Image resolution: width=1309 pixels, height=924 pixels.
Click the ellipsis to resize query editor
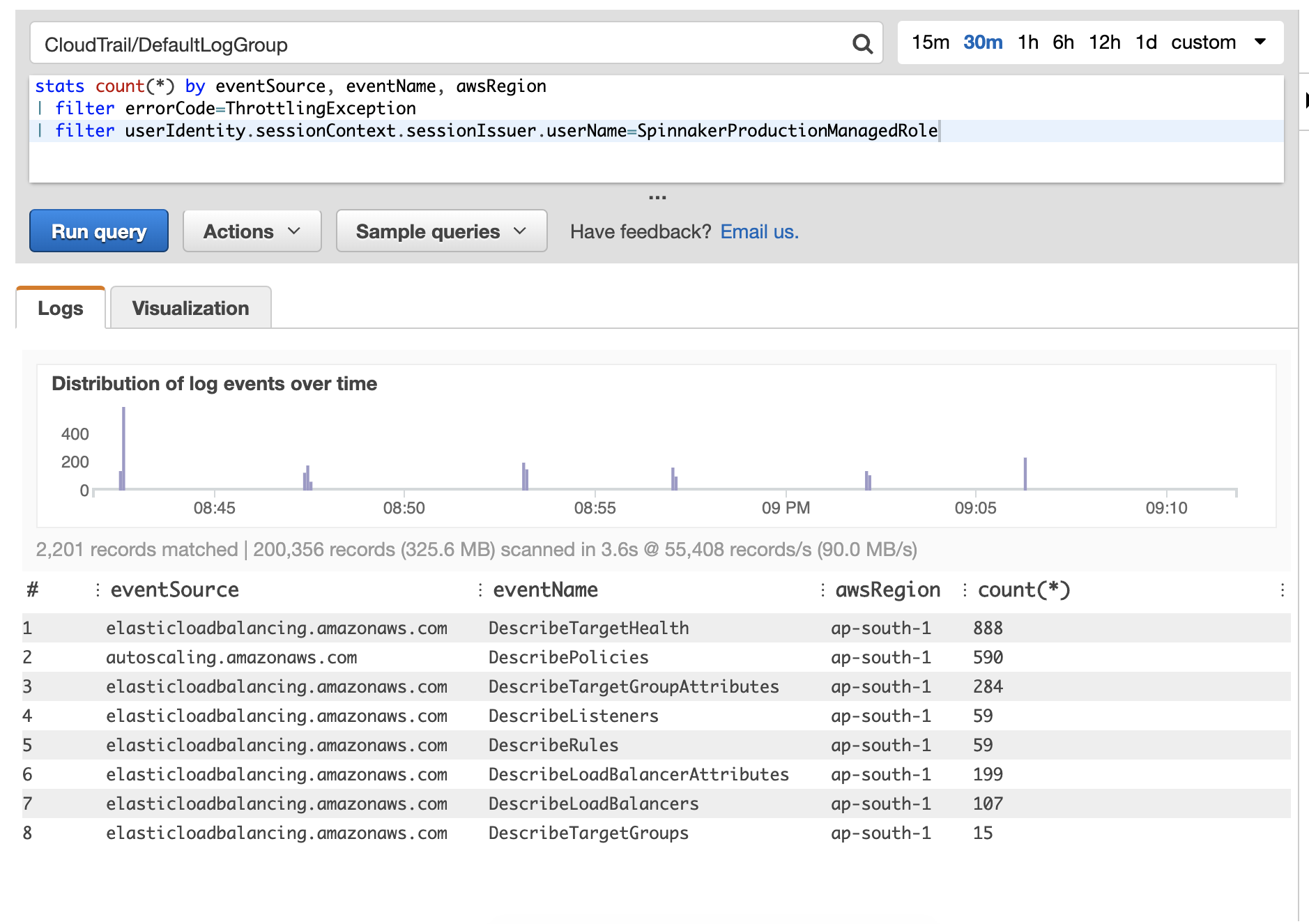pyautogui.click(x=657, y=197)
